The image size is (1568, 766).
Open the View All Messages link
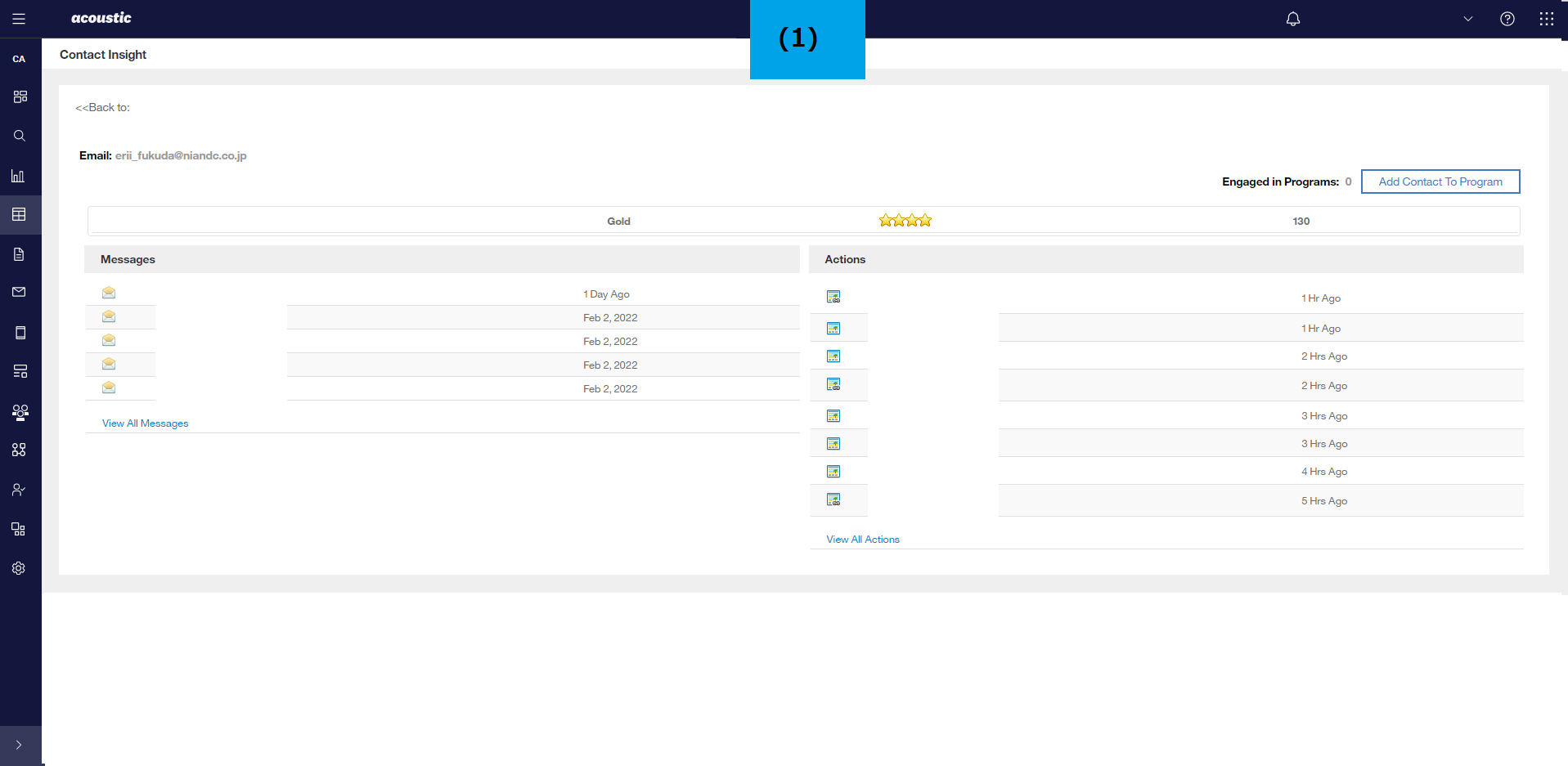point(145,423)
